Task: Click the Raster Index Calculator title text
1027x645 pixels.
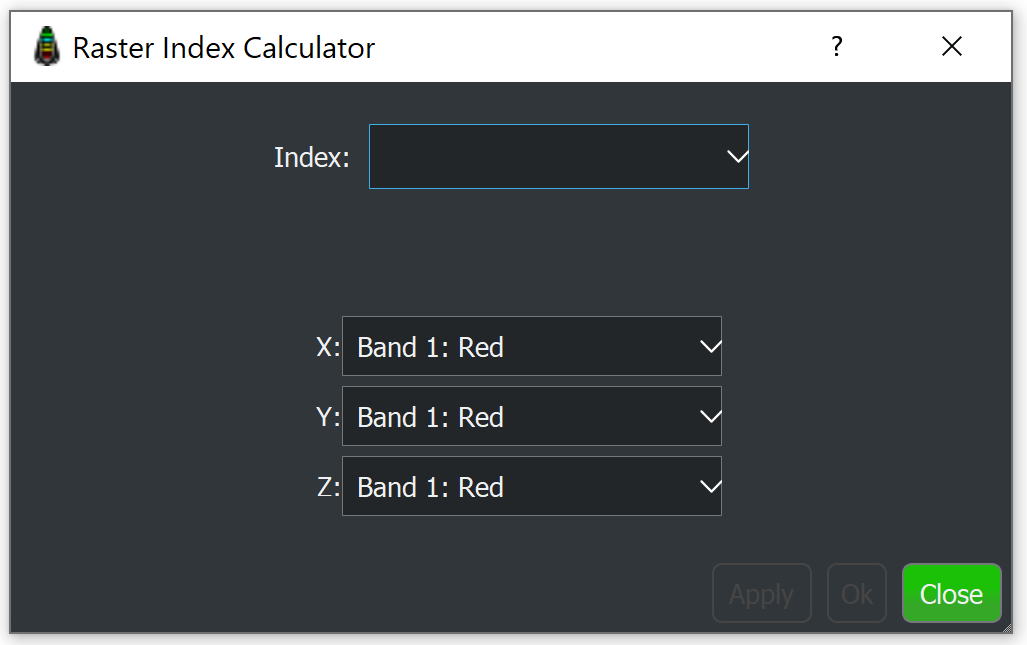Action: pyautogui.click(x=224, y=47)
